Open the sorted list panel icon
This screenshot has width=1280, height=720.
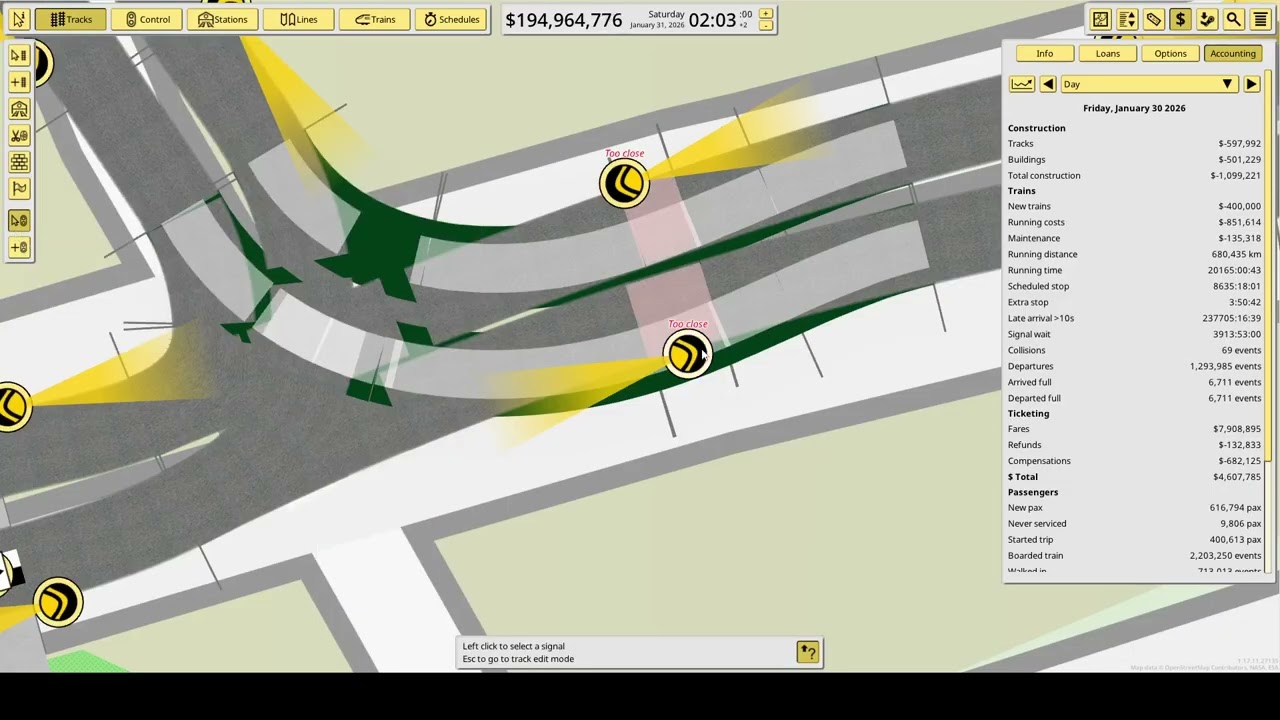tap(1127, 19)
